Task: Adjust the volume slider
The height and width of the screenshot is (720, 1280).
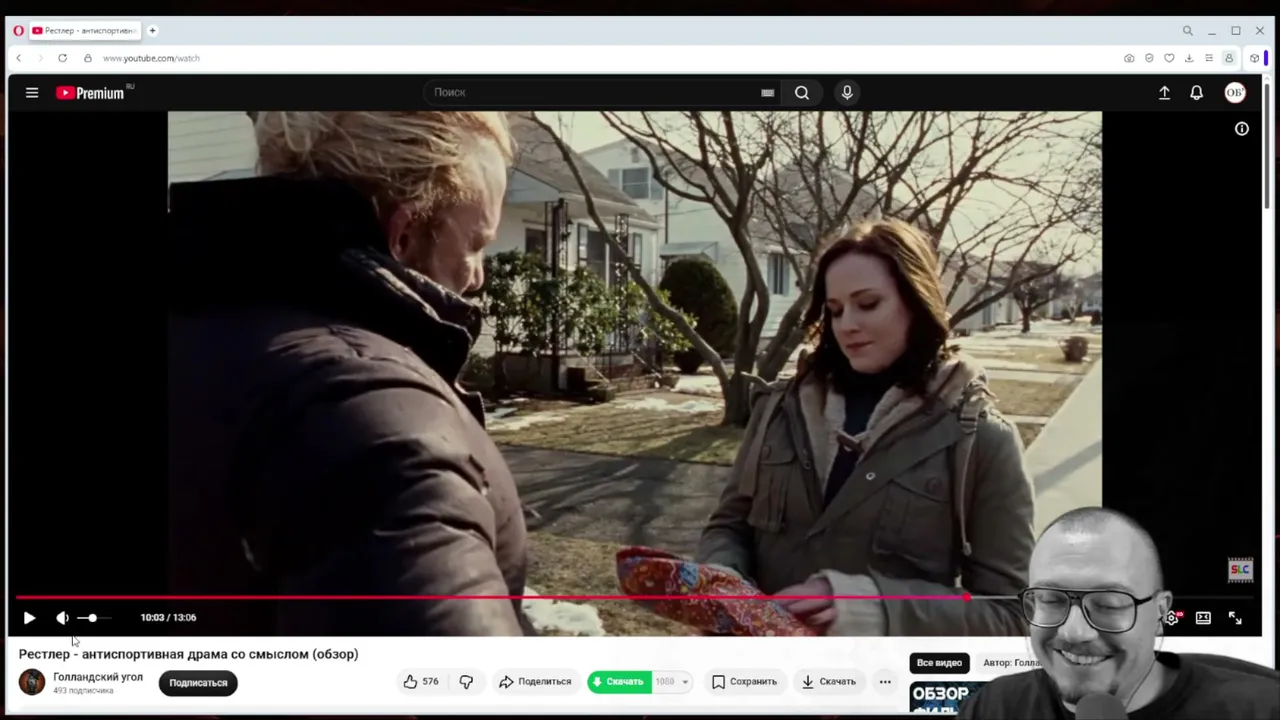Action: [94, 618]
